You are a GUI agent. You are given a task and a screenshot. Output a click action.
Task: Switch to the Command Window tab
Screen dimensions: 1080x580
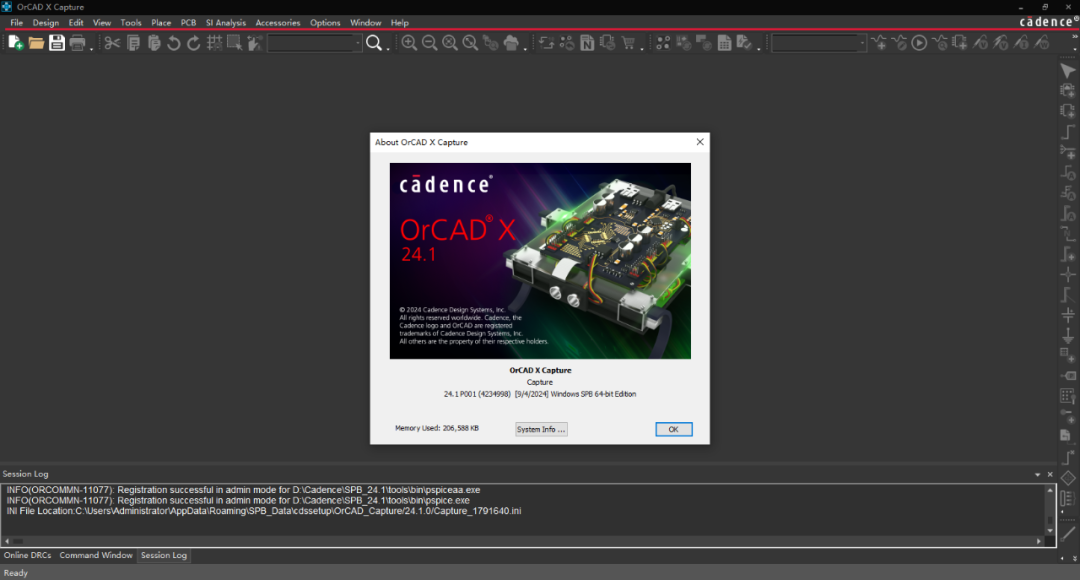[96, 555]
